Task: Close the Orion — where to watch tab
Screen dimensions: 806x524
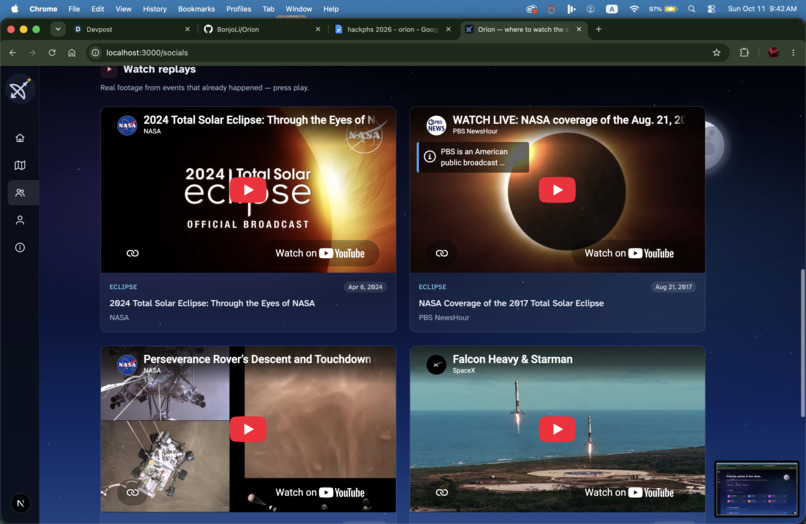Action: [579, 29]
